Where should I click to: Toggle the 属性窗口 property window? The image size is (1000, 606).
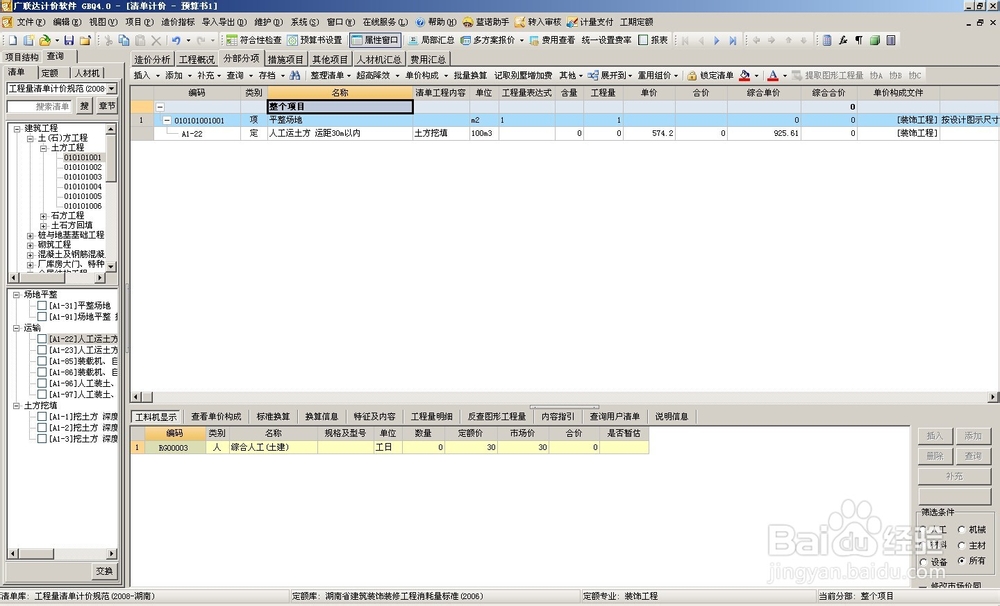point(375,40)
